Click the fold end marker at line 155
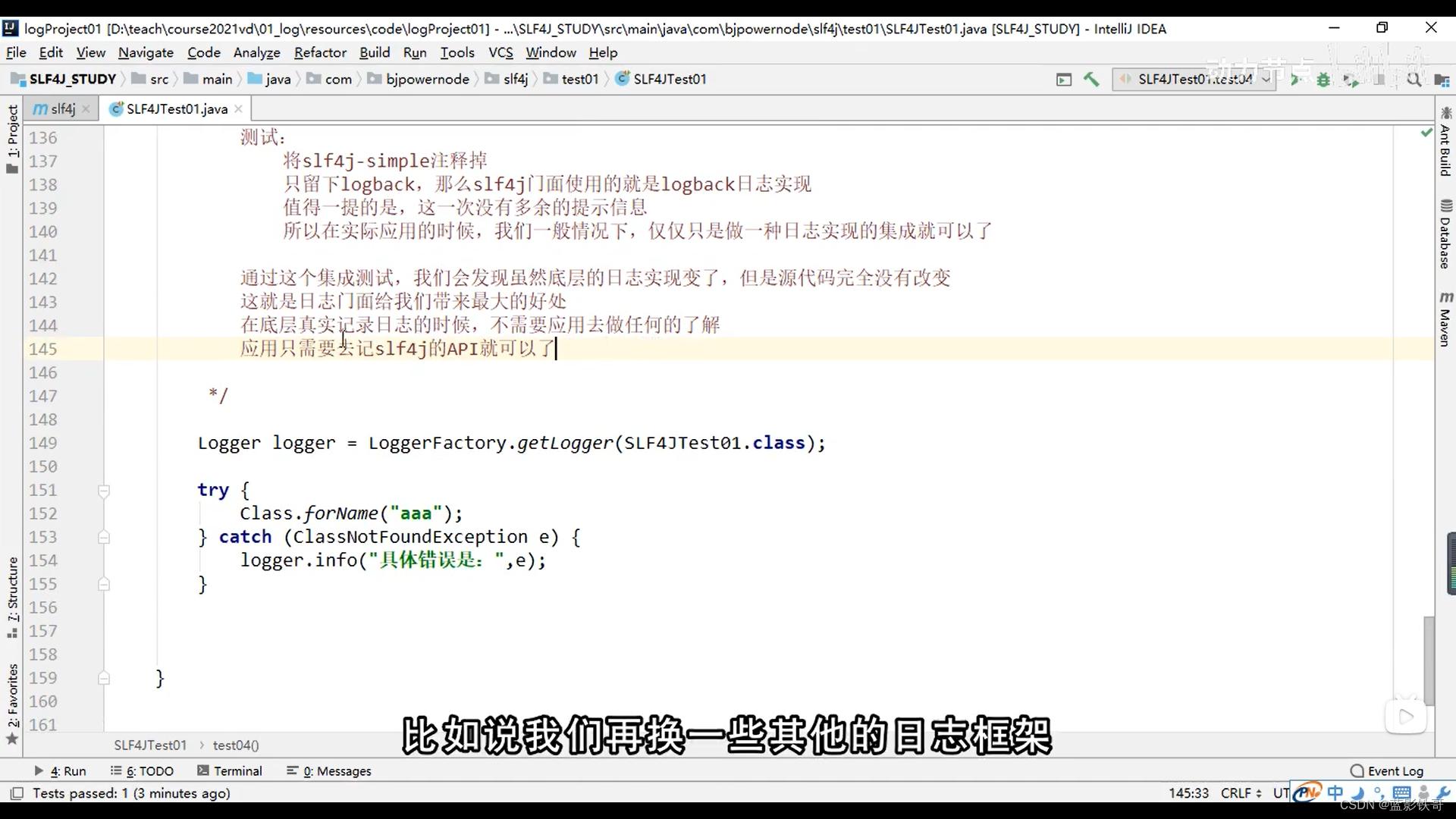This screenshot has height=819, width=1456. pos(104,585)
